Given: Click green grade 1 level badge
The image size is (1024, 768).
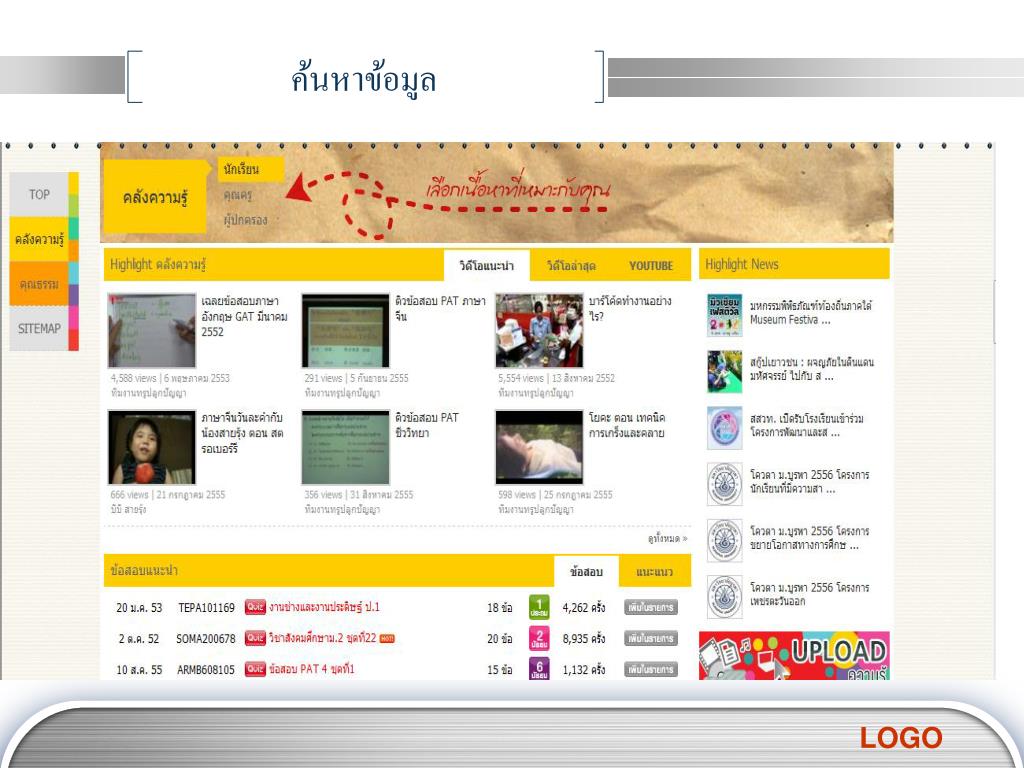Looking at the screenshot, I should point(539,607).
